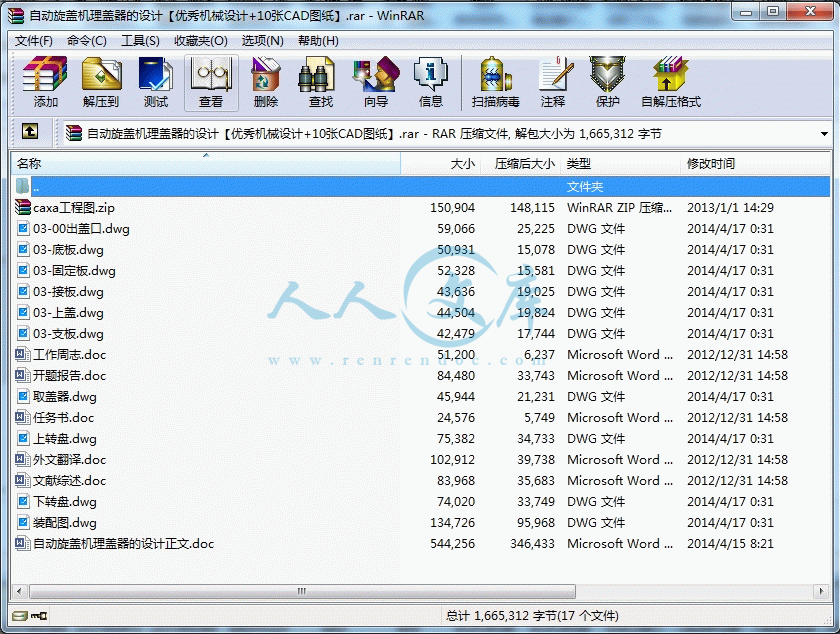The image size is (840, 634).
Task: Open the 工具(S) menu
Action: point(140,41)
